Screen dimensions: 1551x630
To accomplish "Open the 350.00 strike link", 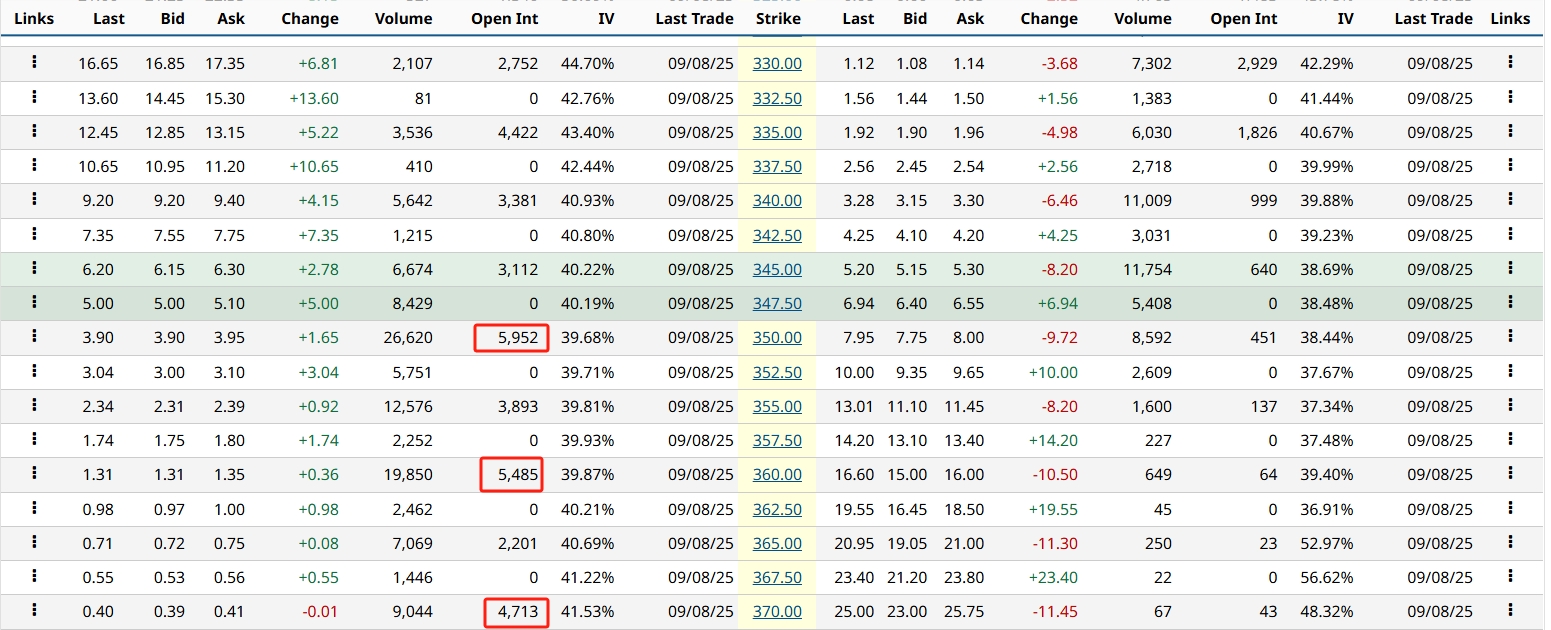I will 777,338.
